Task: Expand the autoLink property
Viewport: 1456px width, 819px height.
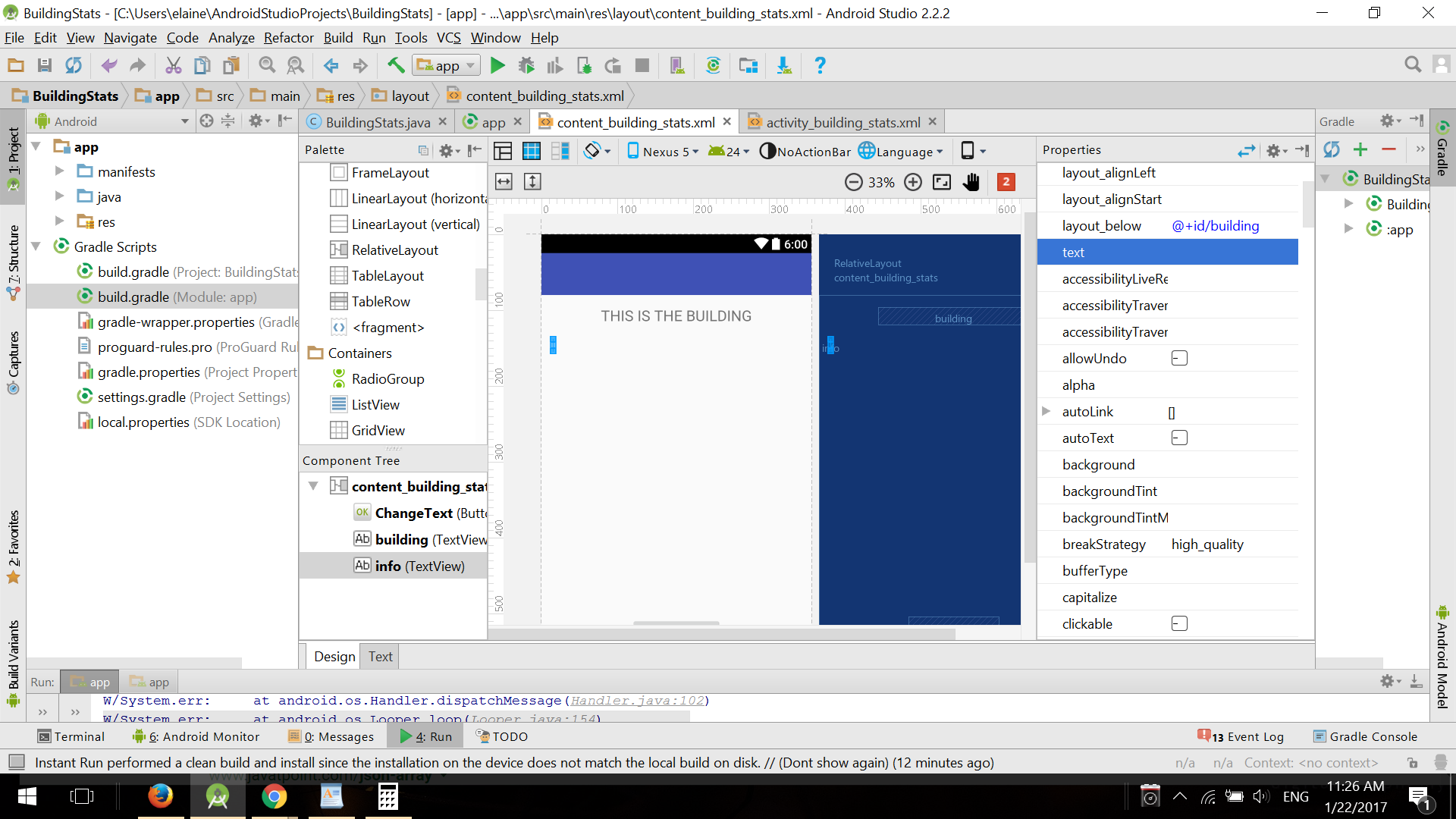Action: [1046, 411]
